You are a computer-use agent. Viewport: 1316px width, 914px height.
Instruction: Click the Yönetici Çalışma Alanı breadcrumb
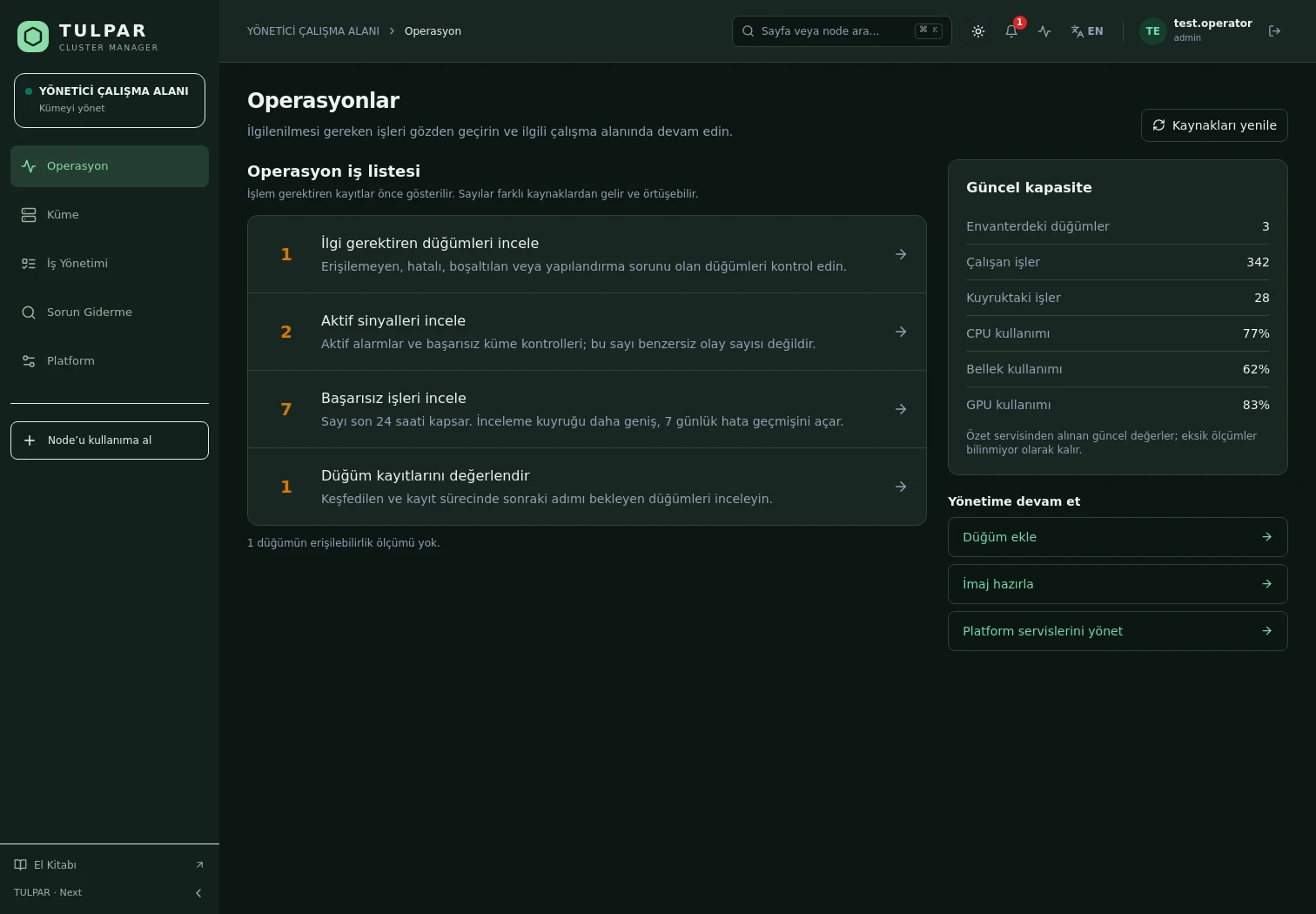coord(313,31)
